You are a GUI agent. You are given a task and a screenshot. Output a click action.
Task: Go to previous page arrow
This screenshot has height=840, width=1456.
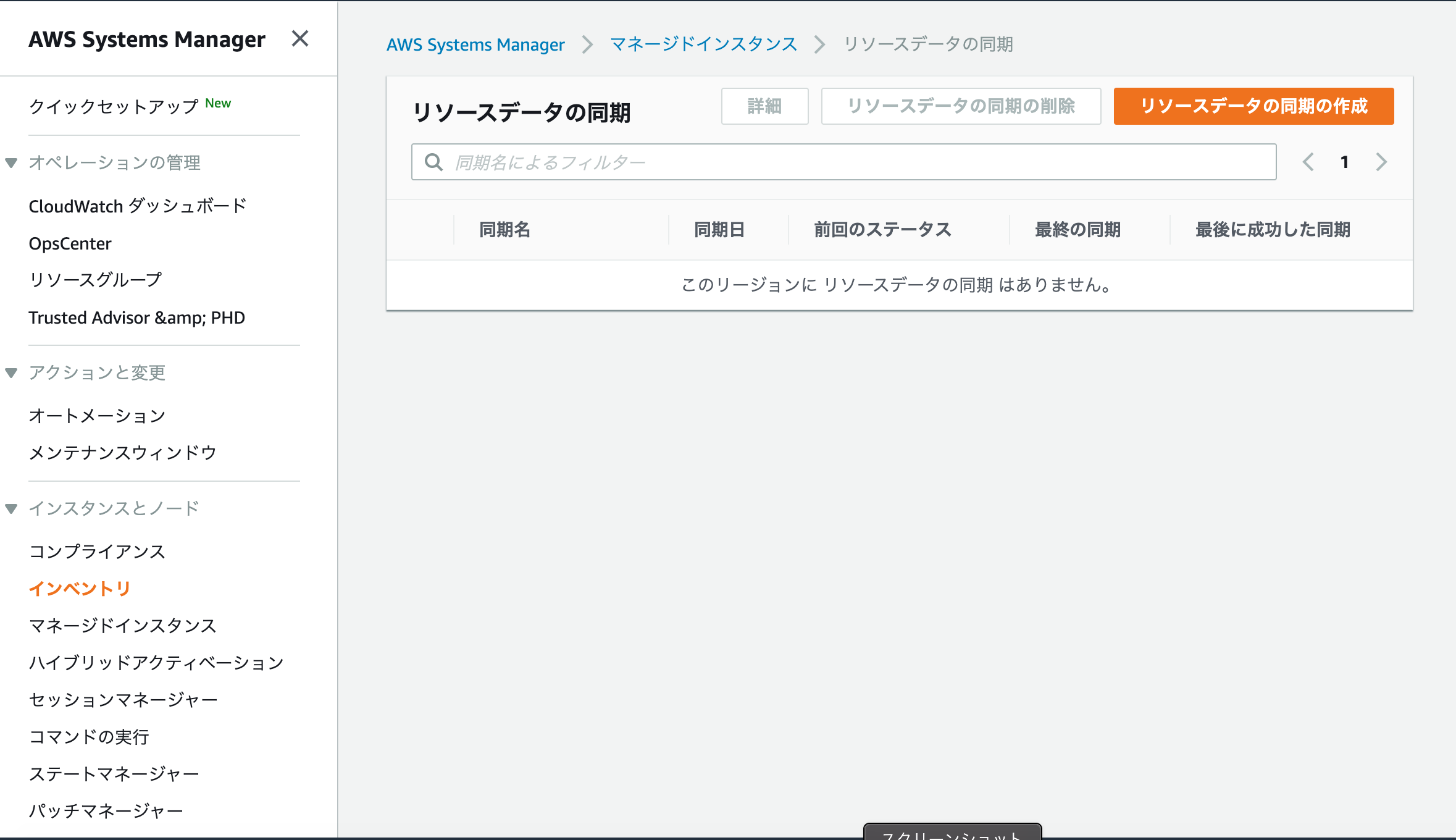[x=1308, y=162]
